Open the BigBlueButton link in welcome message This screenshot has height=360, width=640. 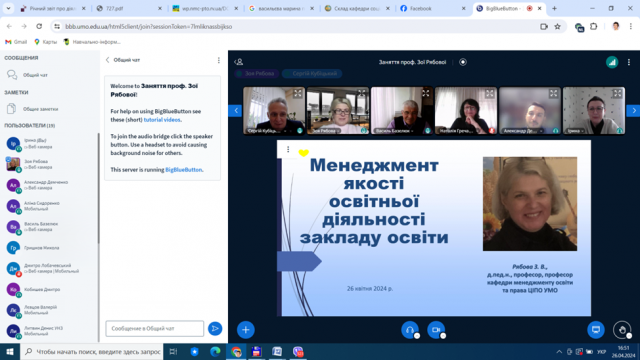[184, 169]
